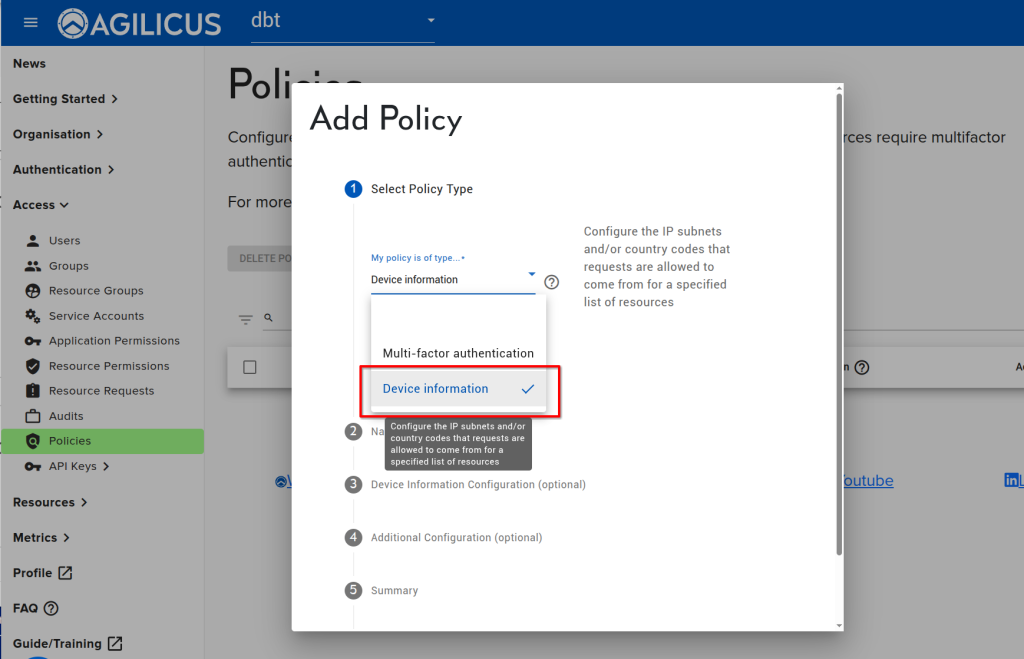Open the hamburger navigation menu
1024x659 pixels.
[x=30, y=22]
